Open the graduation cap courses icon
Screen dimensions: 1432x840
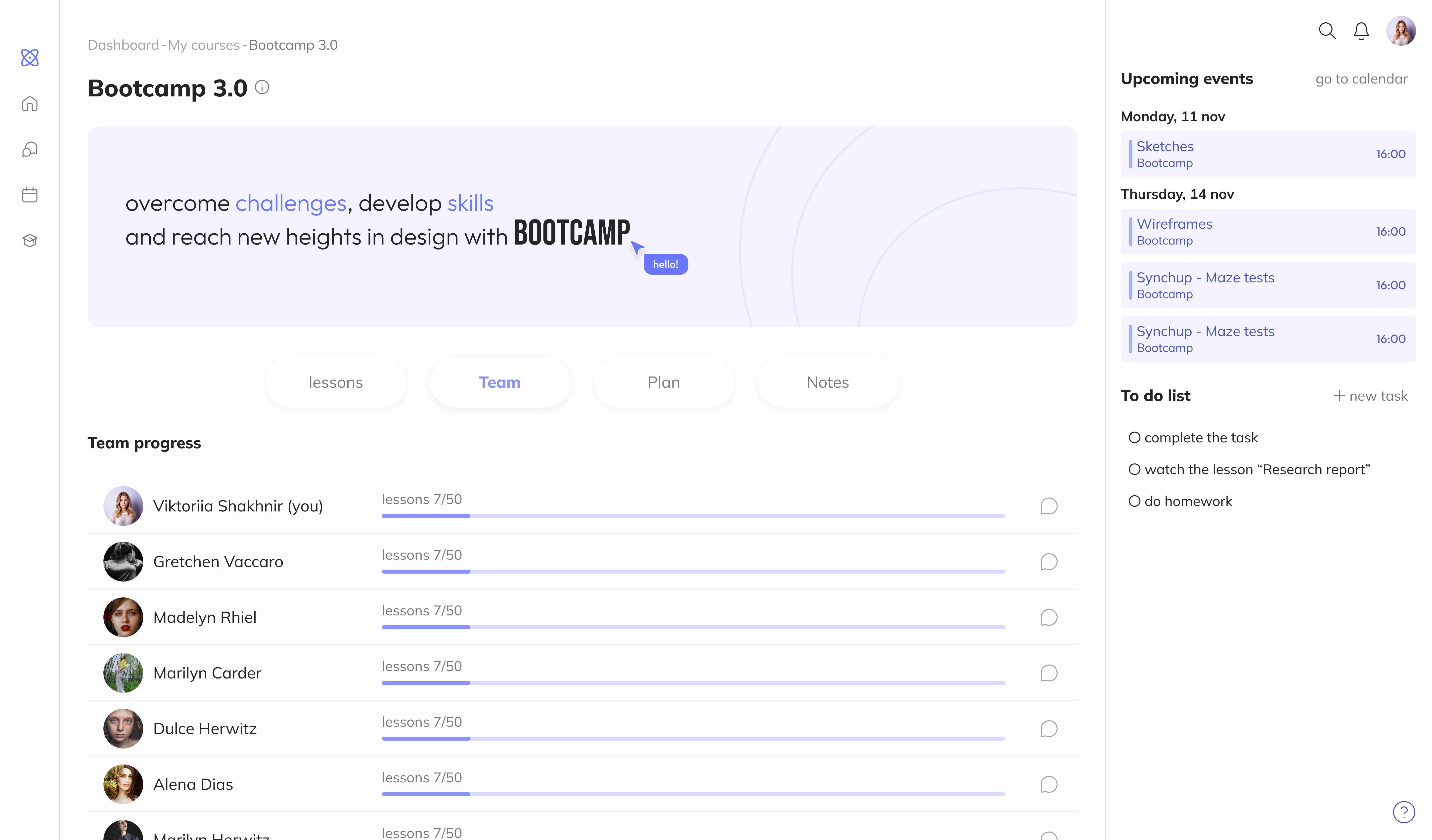(30, 240)
